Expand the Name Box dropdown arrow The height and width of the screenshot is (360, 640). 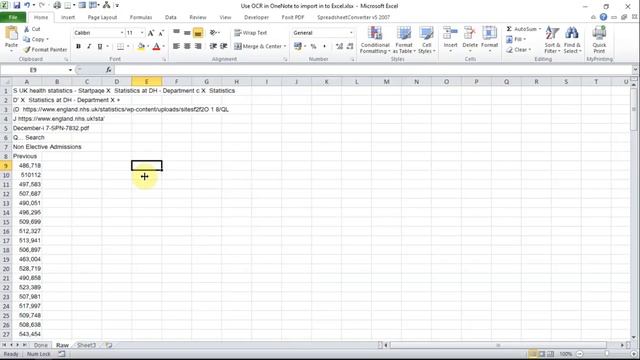point(70,70)
